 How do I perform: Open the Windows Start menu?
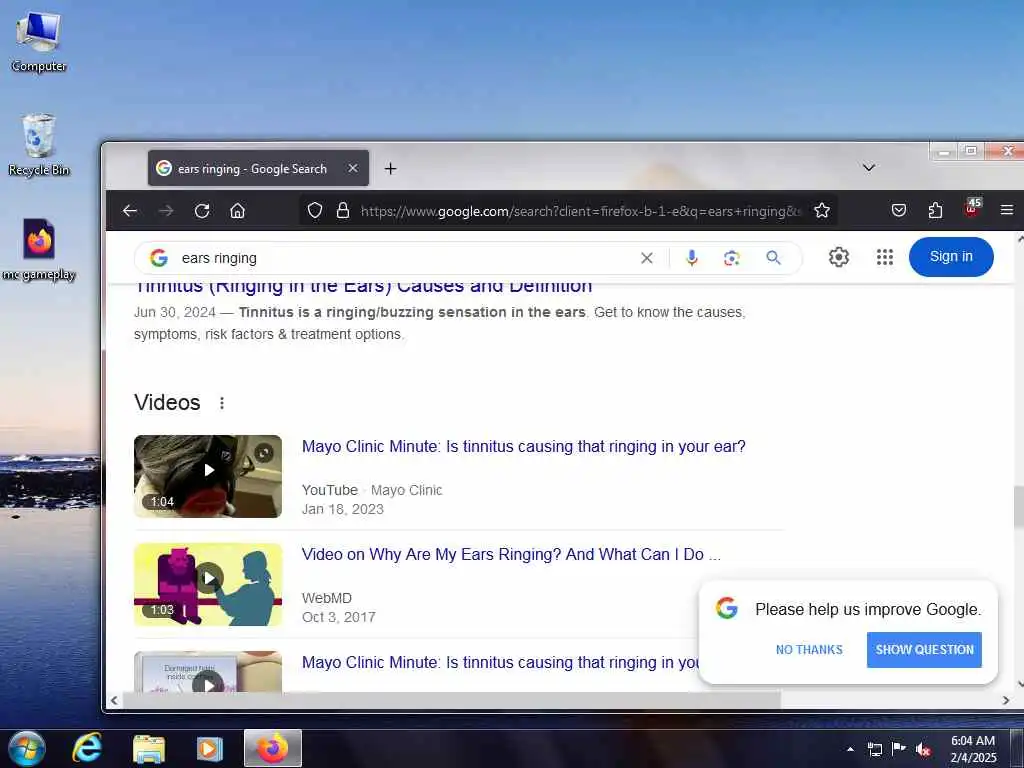point(26,748)
